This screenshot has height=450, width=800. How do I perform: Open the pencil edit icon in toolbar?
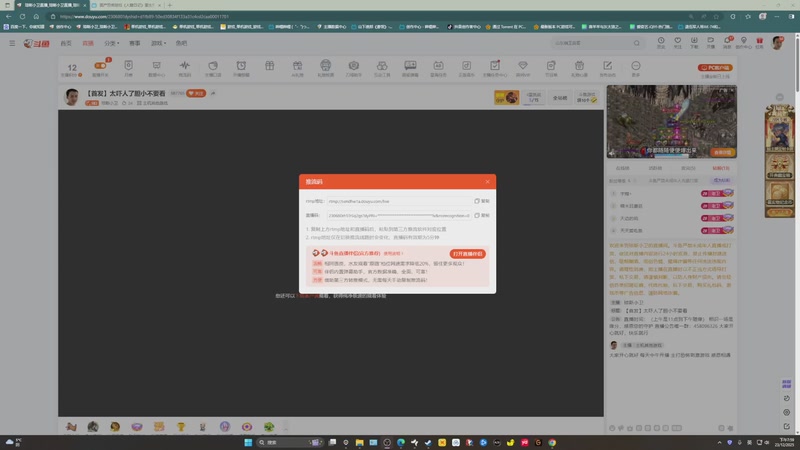608,65
